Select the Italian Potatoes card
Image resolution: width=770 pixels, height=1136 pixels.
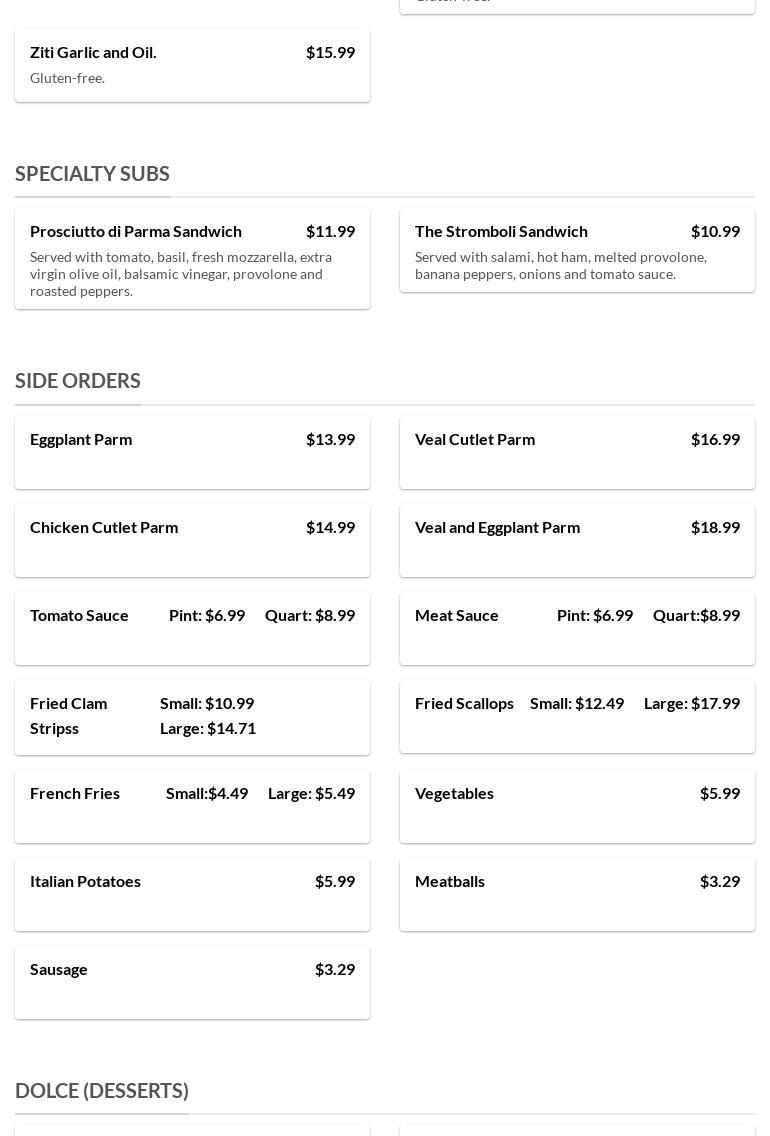click(x=192, y=894)
